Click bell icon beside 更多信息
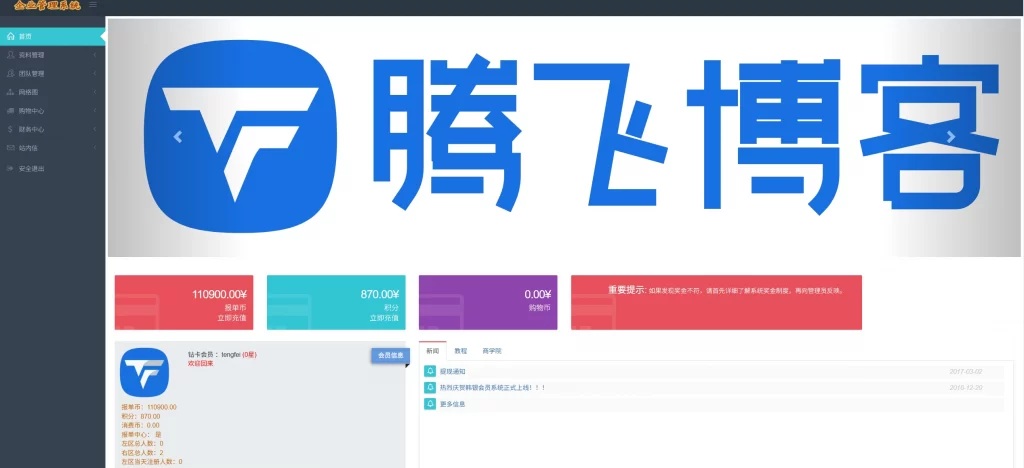 430,404
